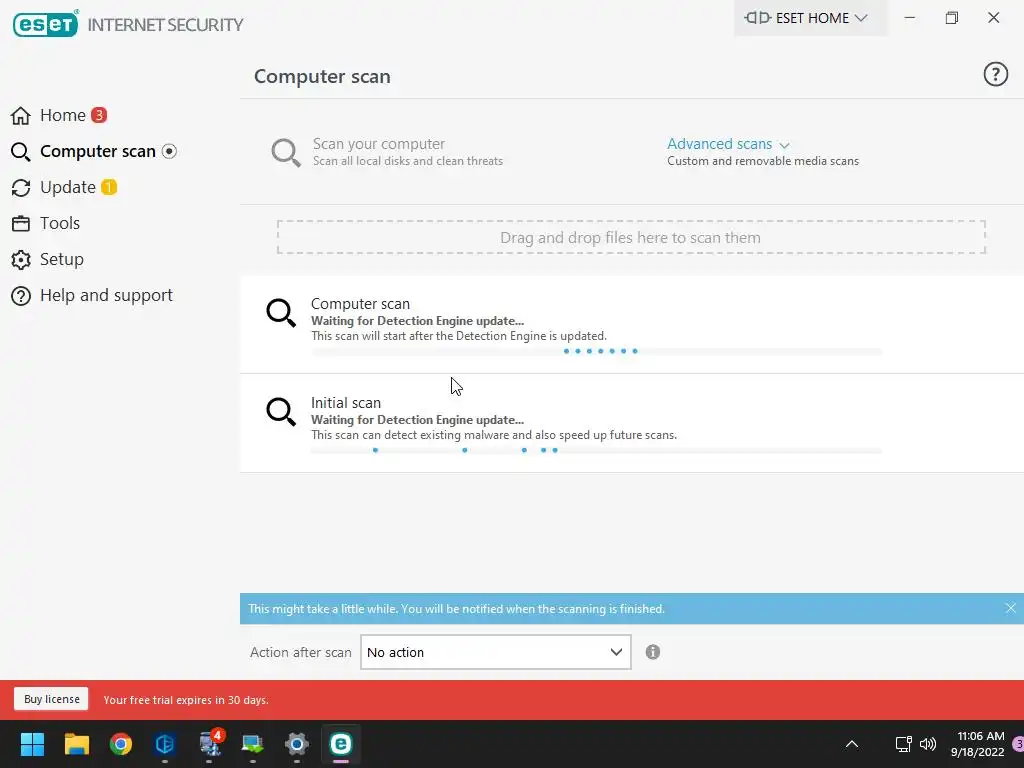This screenshot has height=768, width=1024.
Task: Click the Help question mark sidebar icon
Action: (21, 296)
